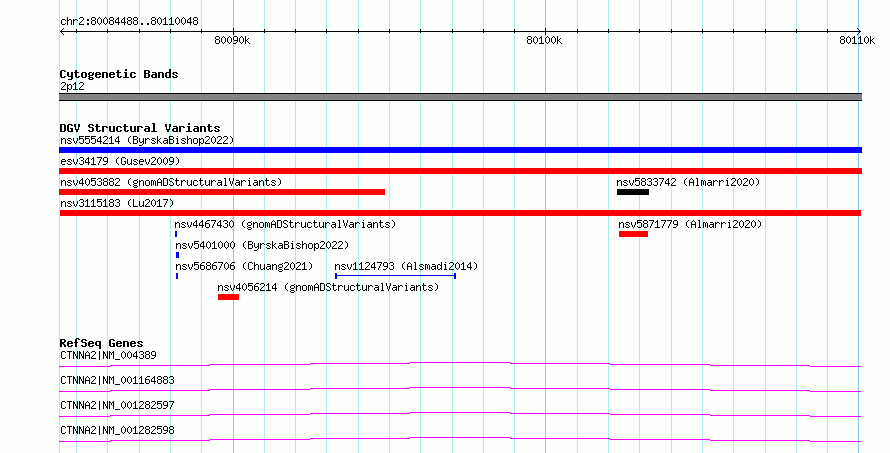The height and width of the screenshot is (453, 890).
Task: Click the magenta NM_001282597 gene line
Action: [460, 414]
